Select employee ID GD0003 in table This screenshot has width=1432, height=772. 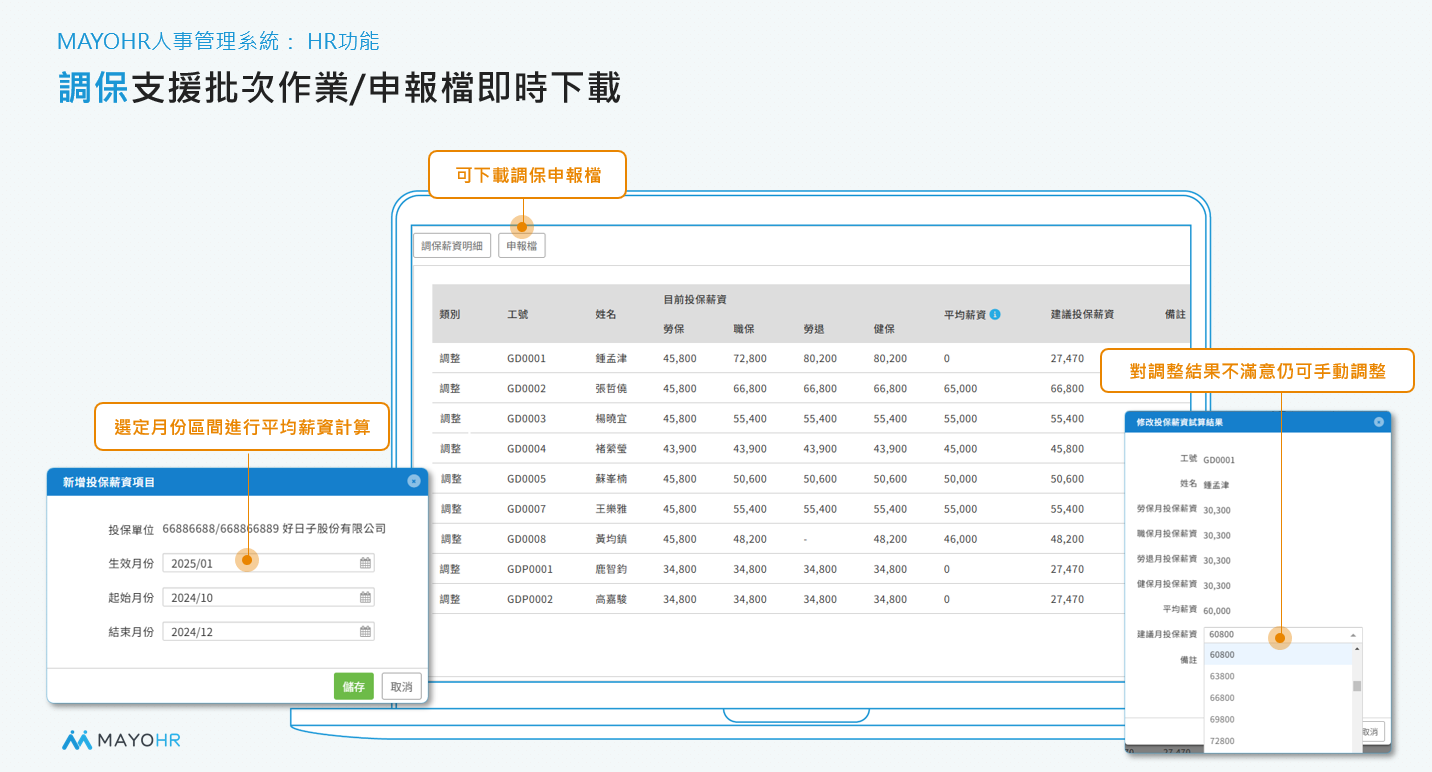pyautogui.click(x=527, y=418)
